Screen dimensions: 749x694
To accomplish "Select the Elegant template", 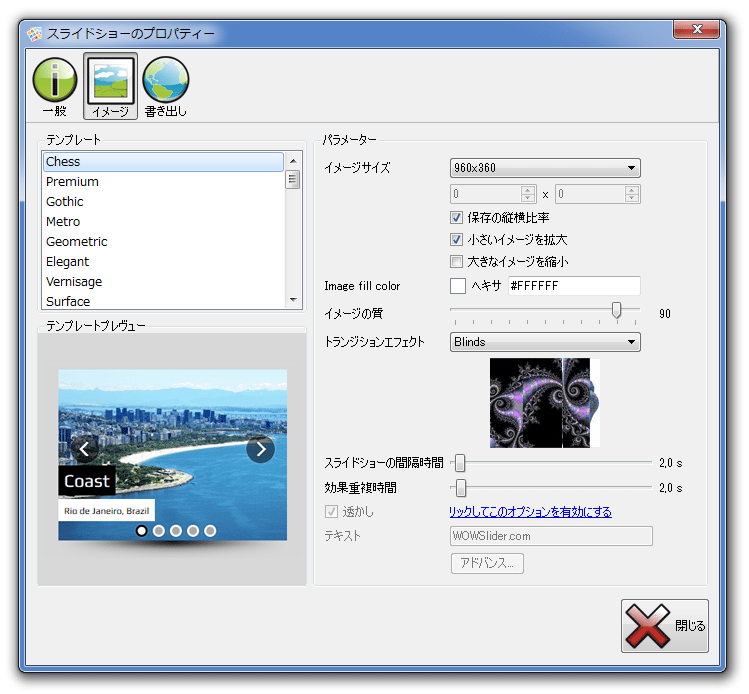I will point(163,262).
